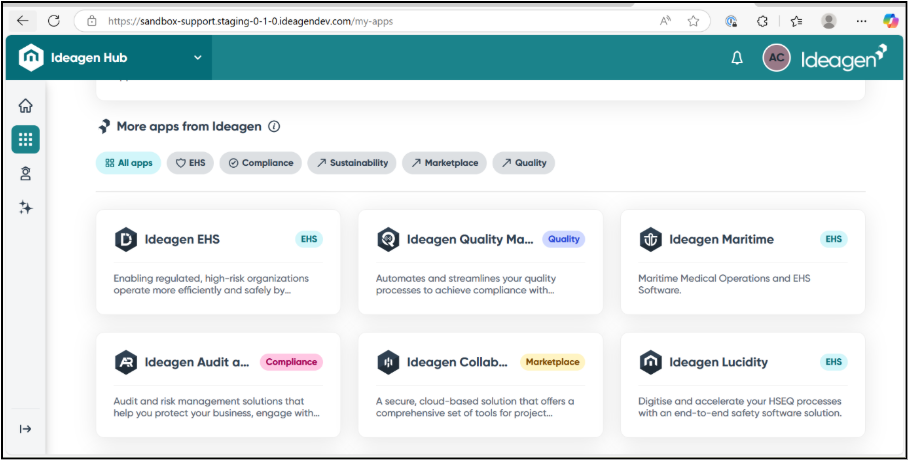Click the EHS badge on Ideagen Maritime card

point(834,239)
